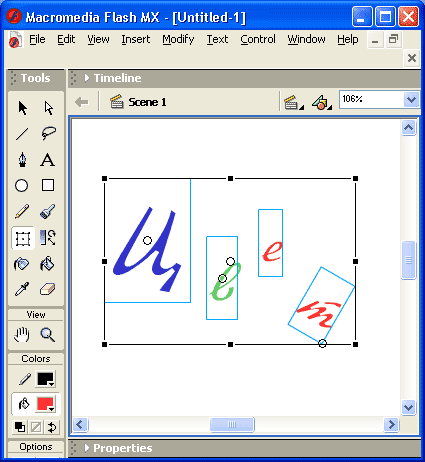425x462 pixels.
Task: Open the red fill color swatch
Action: (x=45, y=404)
